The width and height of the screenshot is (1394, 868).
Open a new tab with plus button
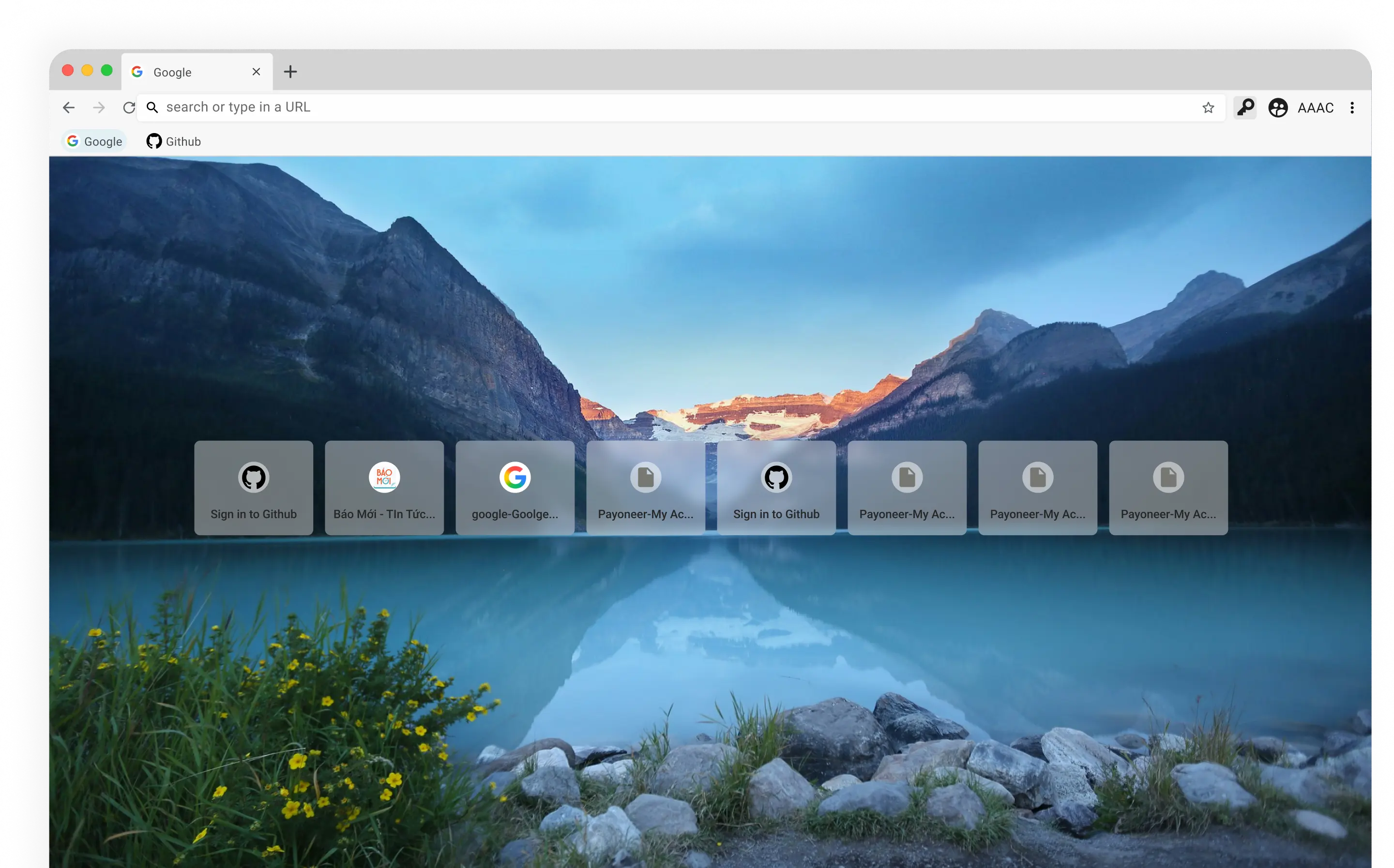290,72
